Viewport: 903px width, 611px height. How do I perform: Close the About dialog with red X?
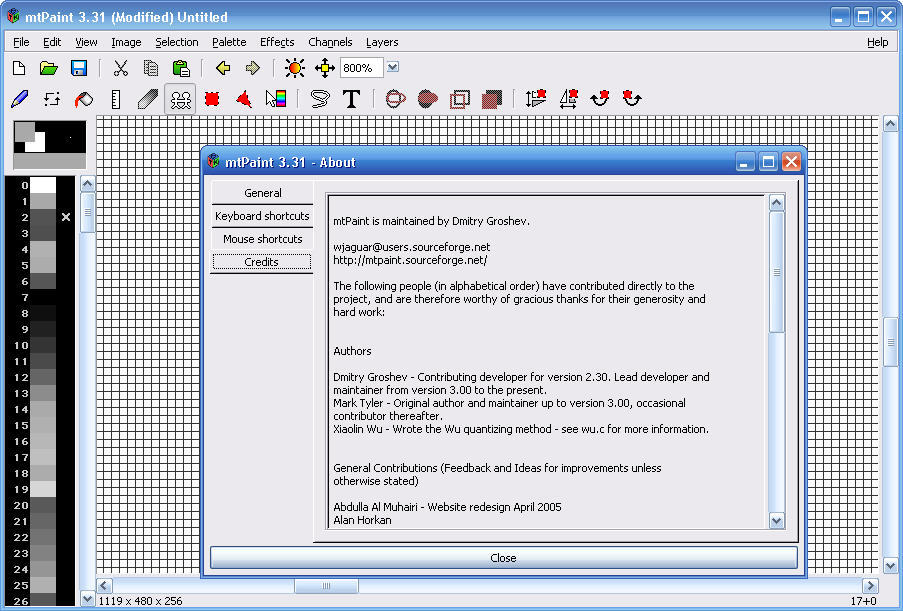[791, 162]
